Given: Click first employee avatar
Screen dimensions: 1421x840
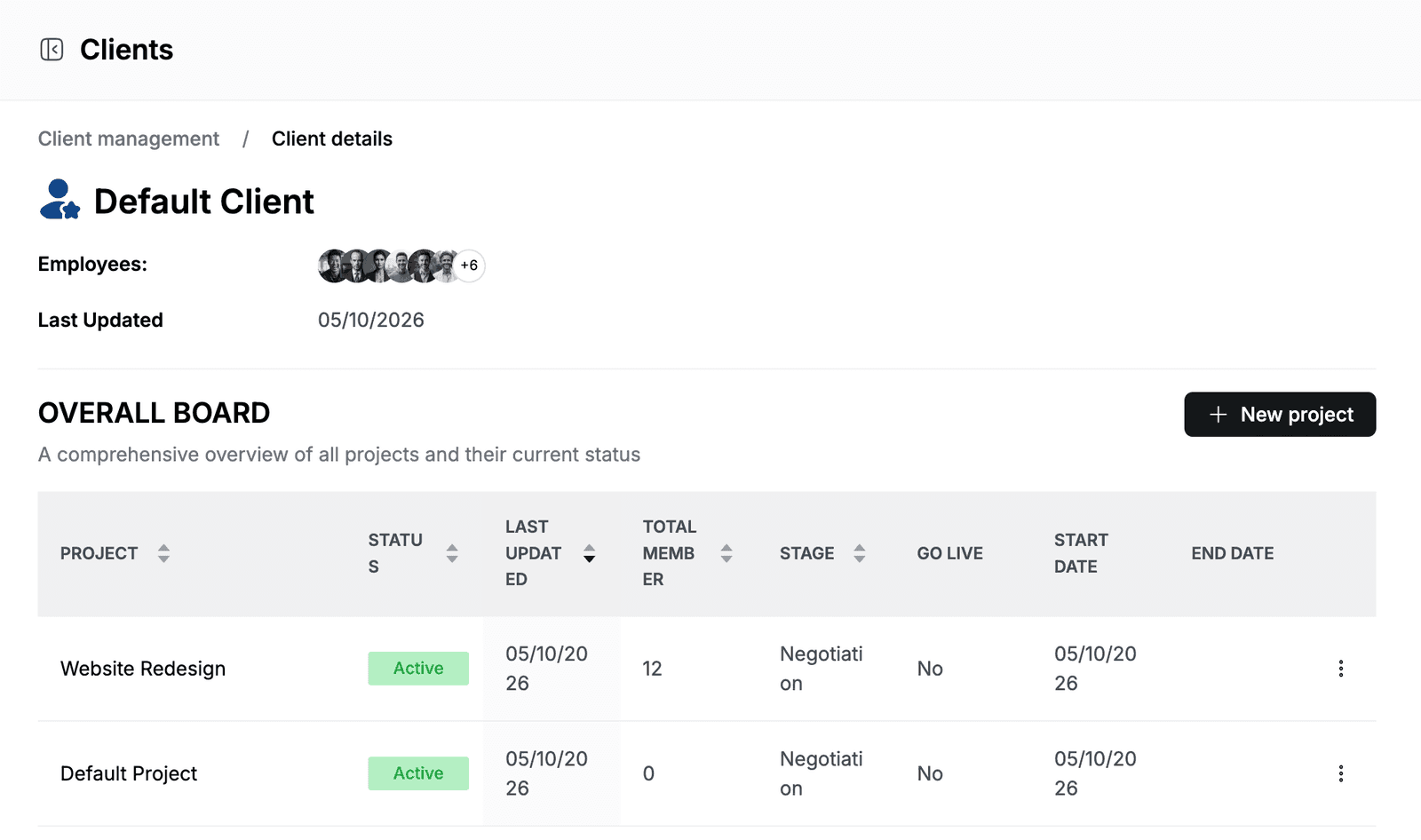Looking at the screenshot, I should [333, 265].
